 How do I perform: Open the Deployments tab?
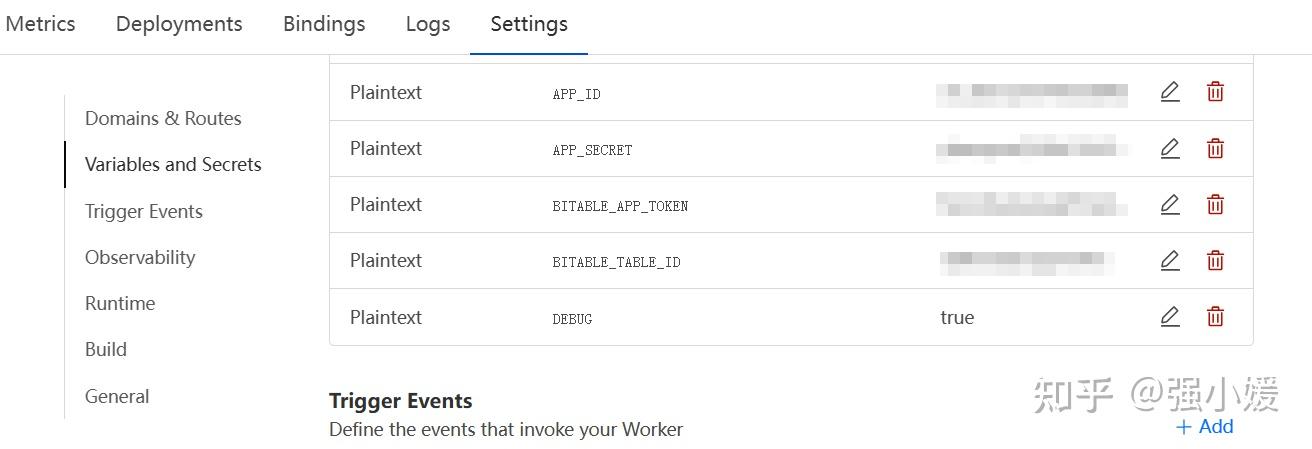(x=179, y=24)
